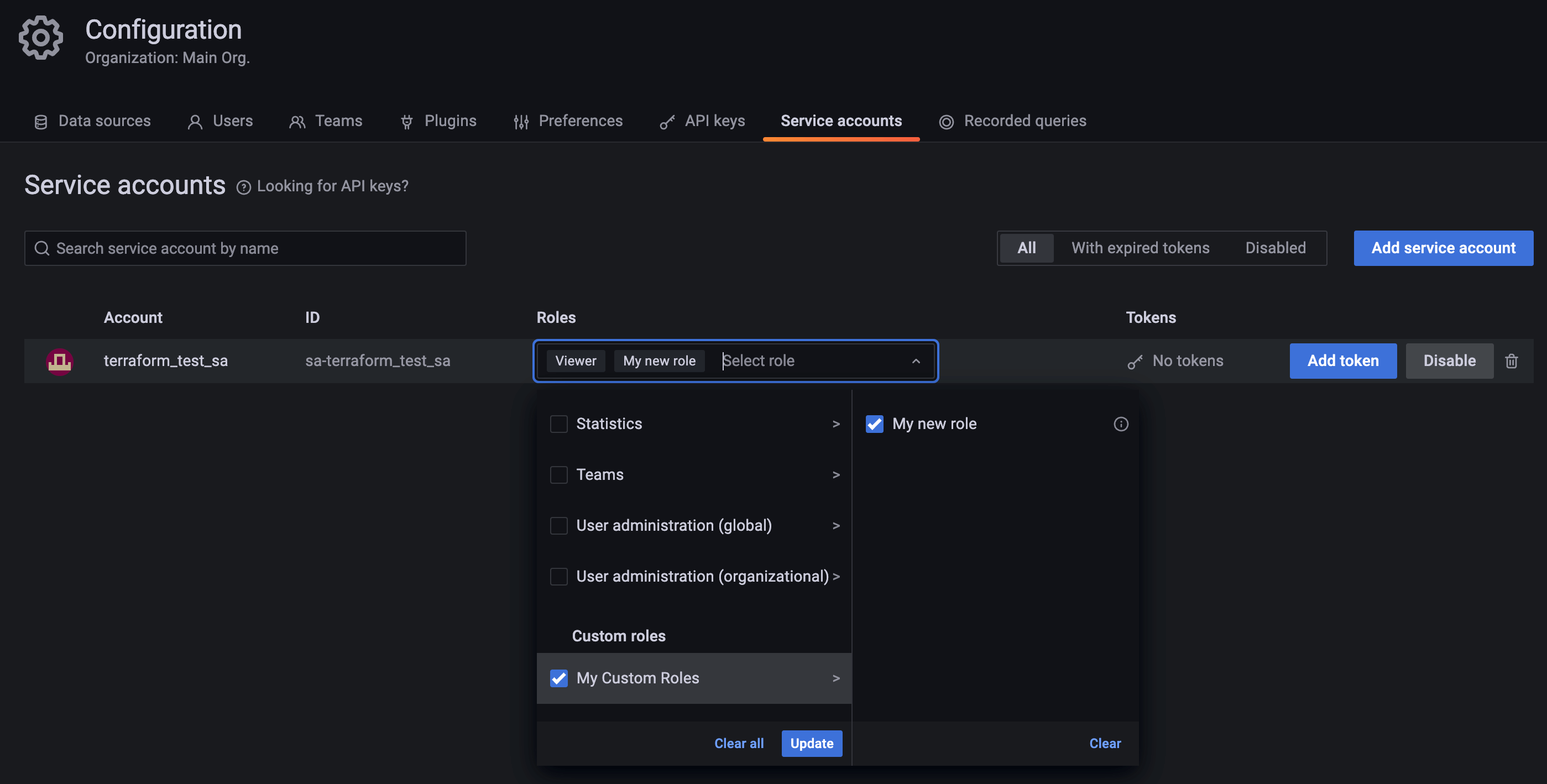Uncheck the My Custom Roles checkbox
Screen dimensions: 1547x784
click(x=558, y=678)
